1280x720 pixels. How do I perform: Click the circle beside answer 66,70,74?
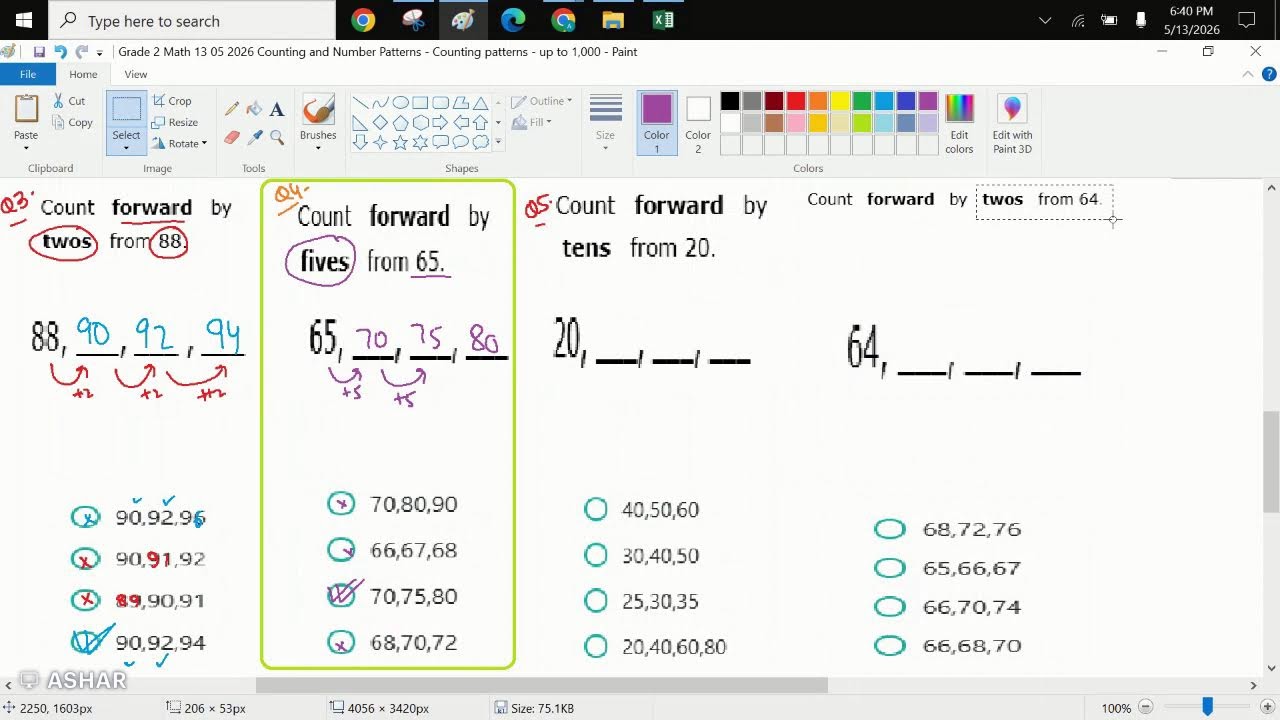pyautogui.click(x=889, y=607)
